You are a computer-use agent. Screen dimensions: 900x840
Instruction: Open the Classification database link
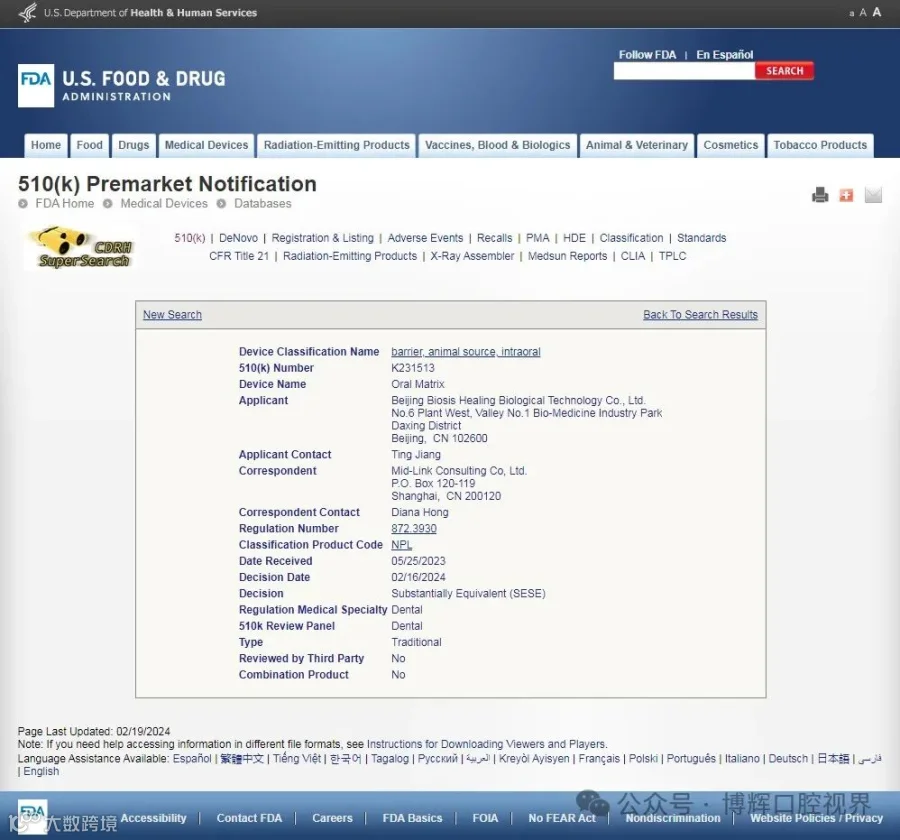631,238
